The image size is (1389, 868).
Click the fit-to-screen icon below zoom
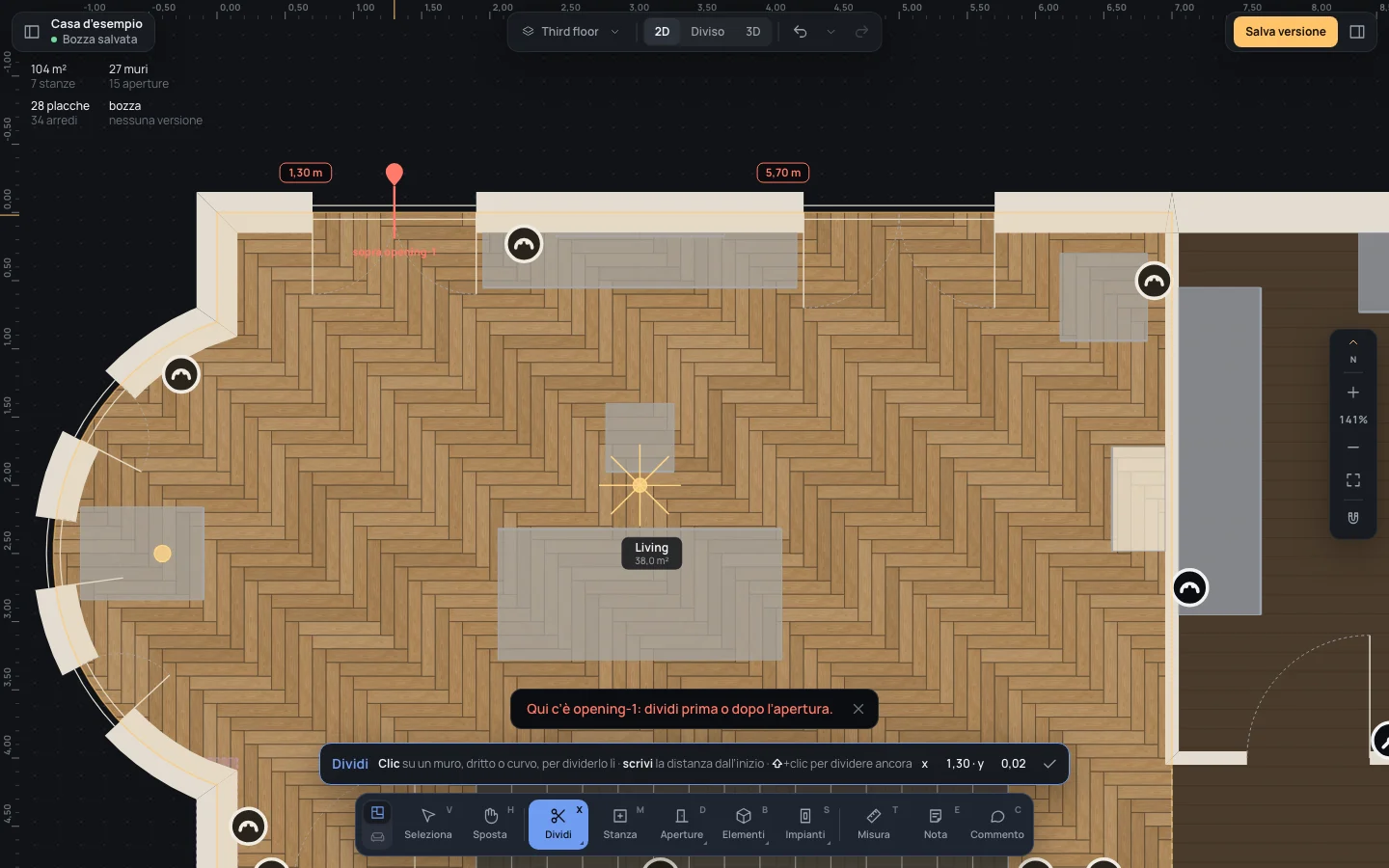tap(1353, 480)
